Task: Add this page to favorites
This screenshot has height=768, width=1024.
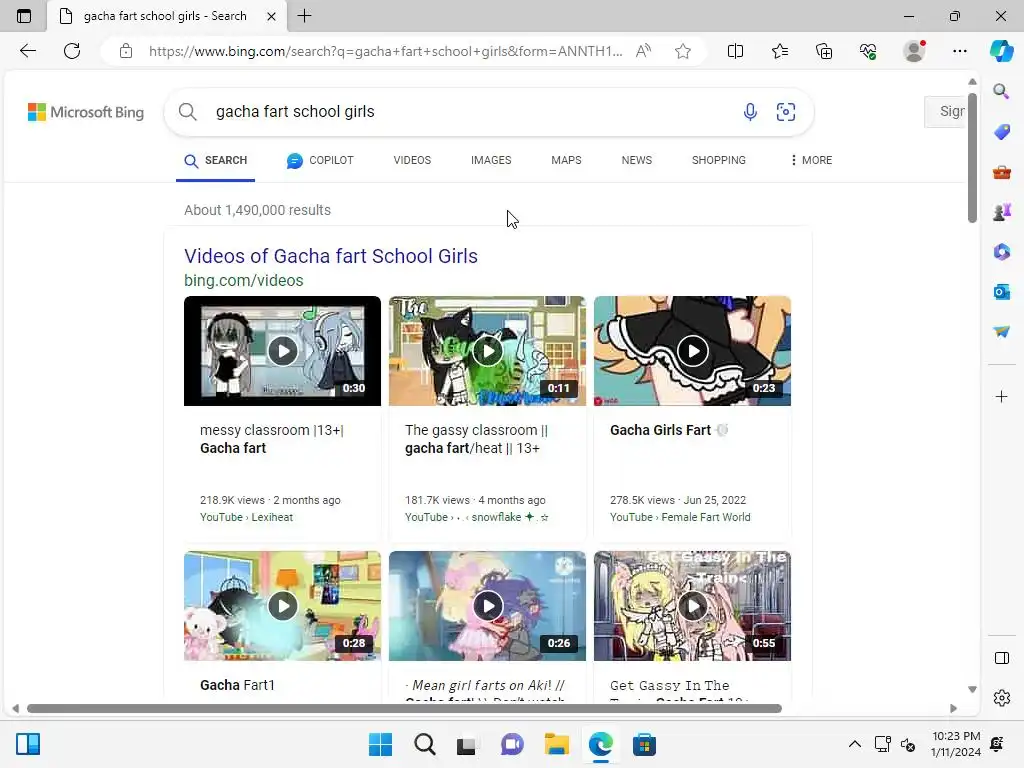Action: (x=683, y=51)
